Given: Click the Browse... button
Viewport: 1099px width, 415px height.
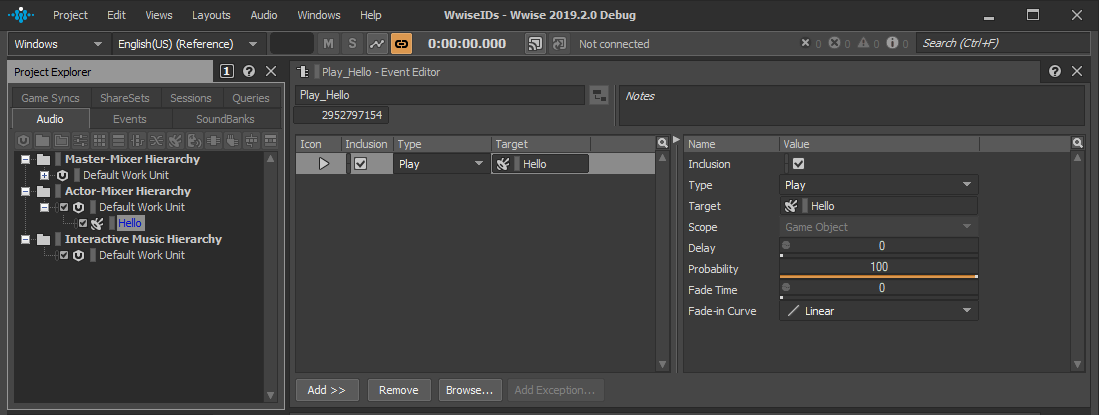Looking at the screenshot, I should tap(470, 390).
